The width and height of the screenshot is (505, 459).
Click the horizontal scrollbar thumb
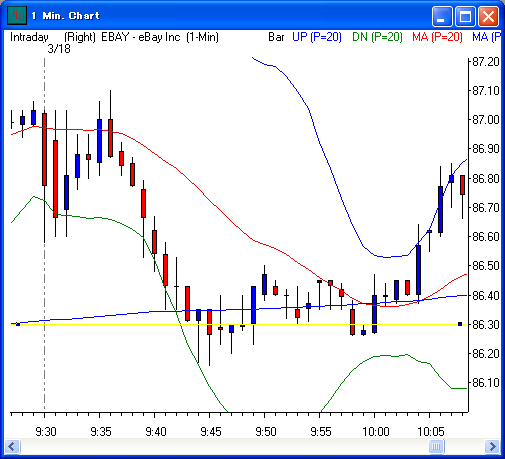tap(436, 446)
